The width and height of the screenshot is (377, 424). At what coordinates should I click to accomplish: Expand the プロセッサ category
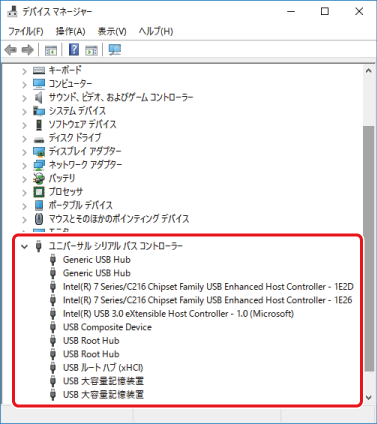[24, 192]
